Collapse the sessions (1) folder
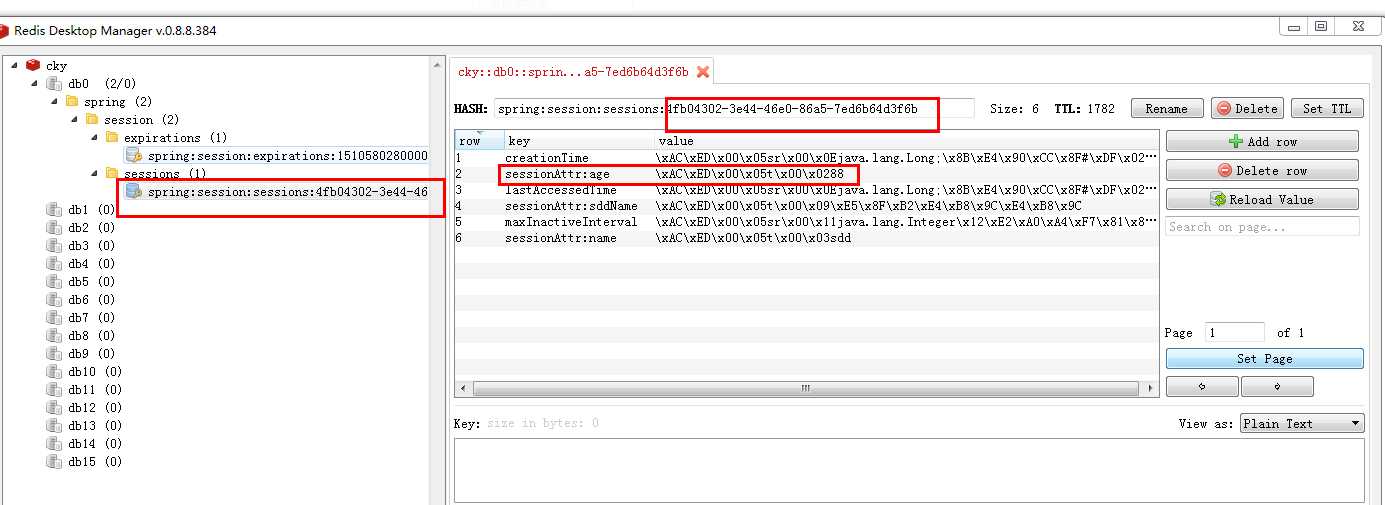1385x505 pixels. (94, 174)
